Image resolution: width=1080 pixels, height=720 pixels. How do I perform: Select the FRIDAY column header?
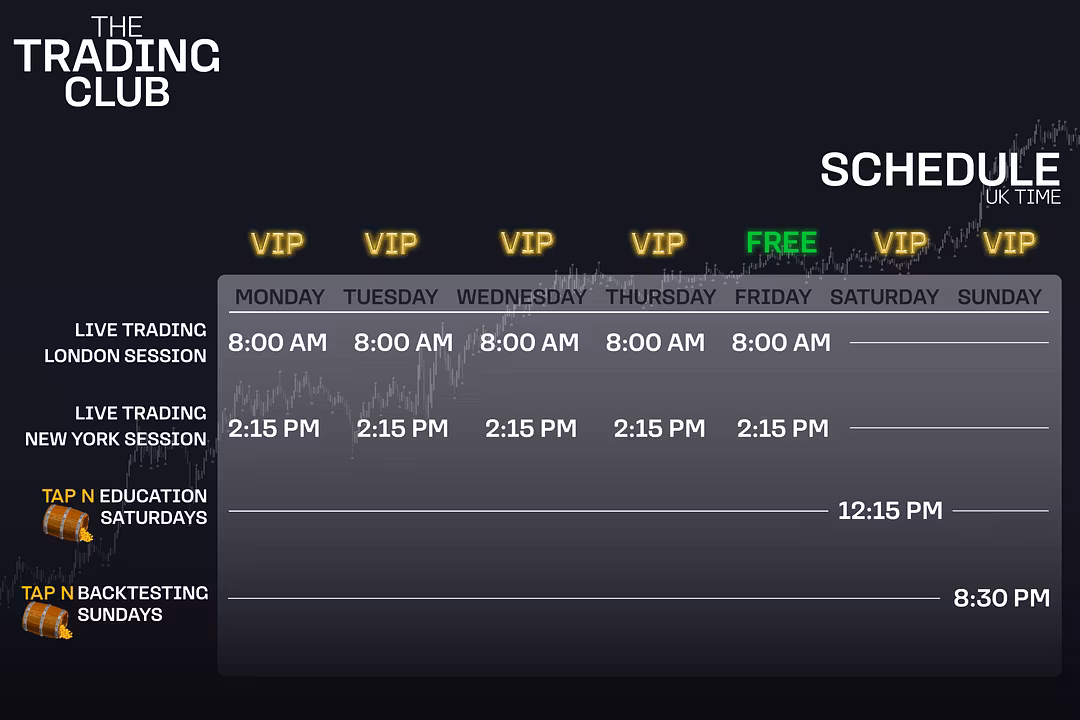[x=773, y=297]
